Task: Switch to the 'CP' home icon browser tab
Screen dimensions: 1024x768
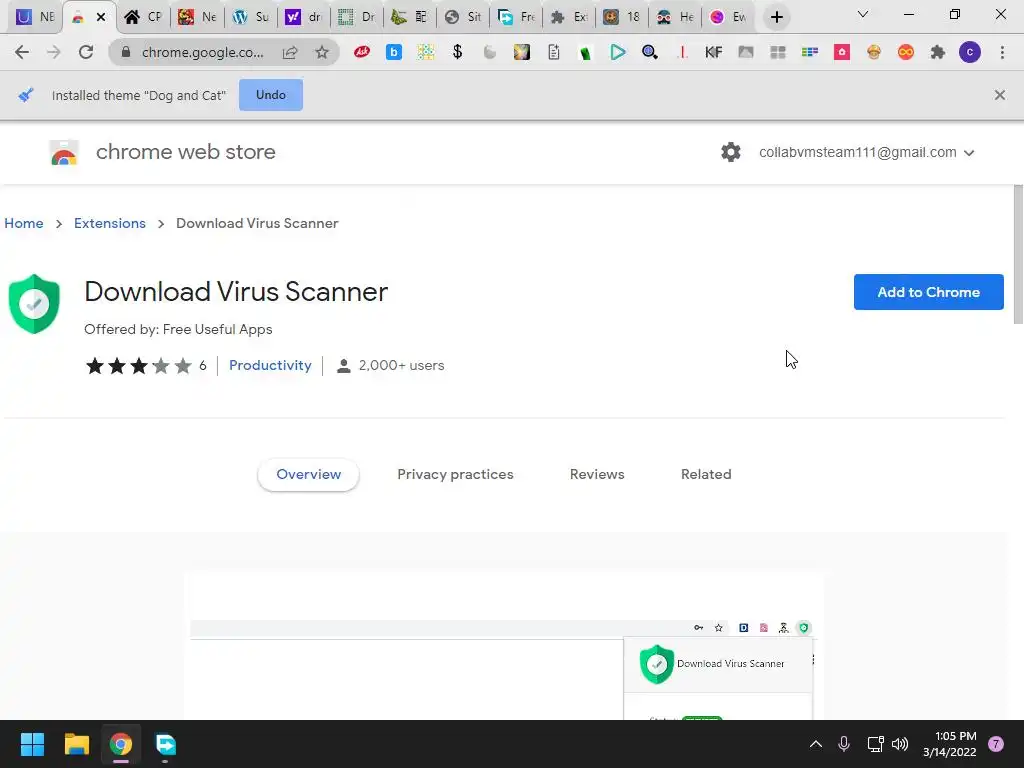Action: point(143,17)
